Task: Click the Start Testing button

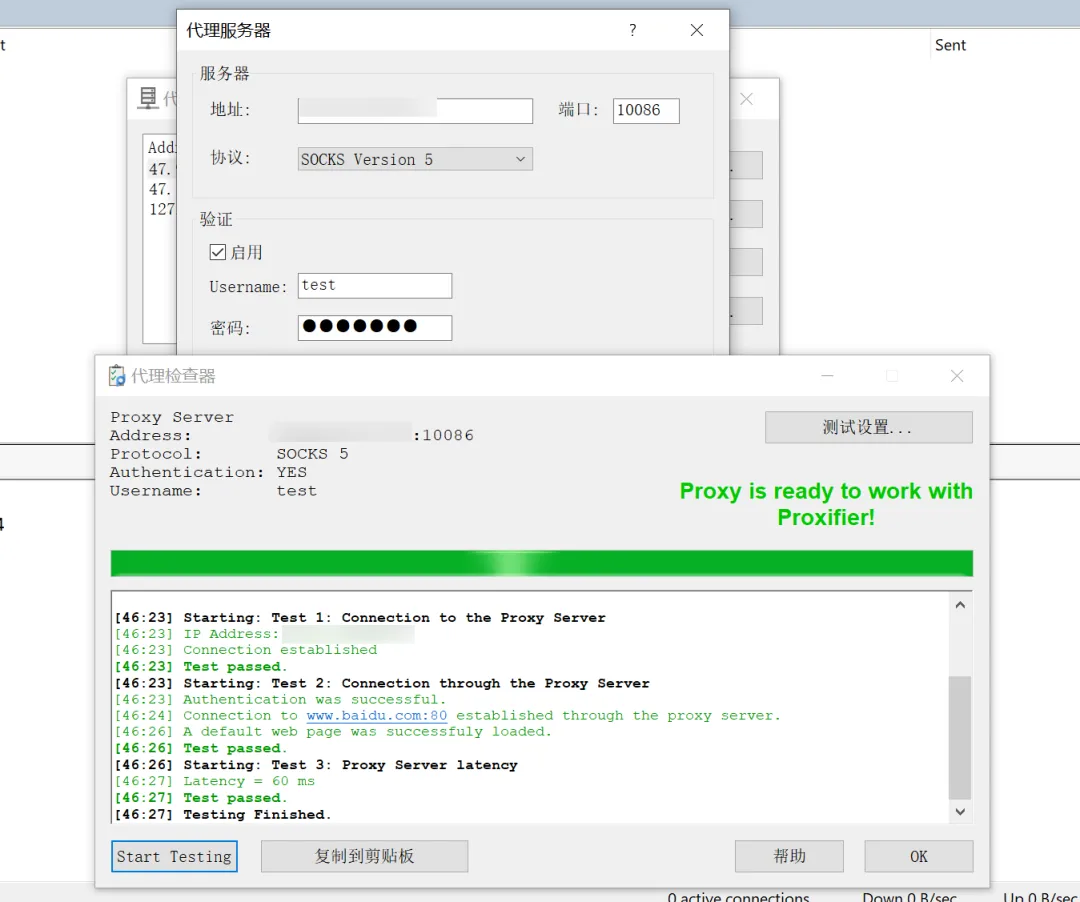Action: pos(174,856)
